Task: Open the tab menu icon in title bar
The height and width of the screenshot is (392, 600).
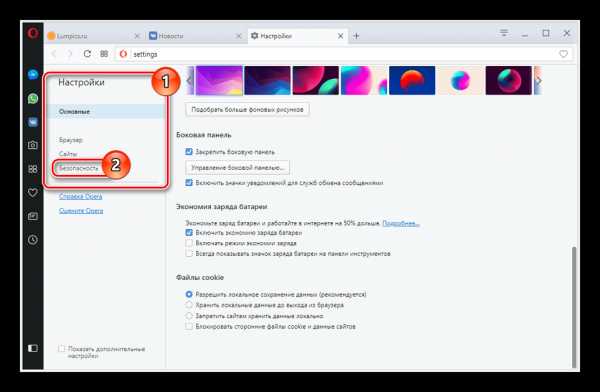Action: (504, 33)
